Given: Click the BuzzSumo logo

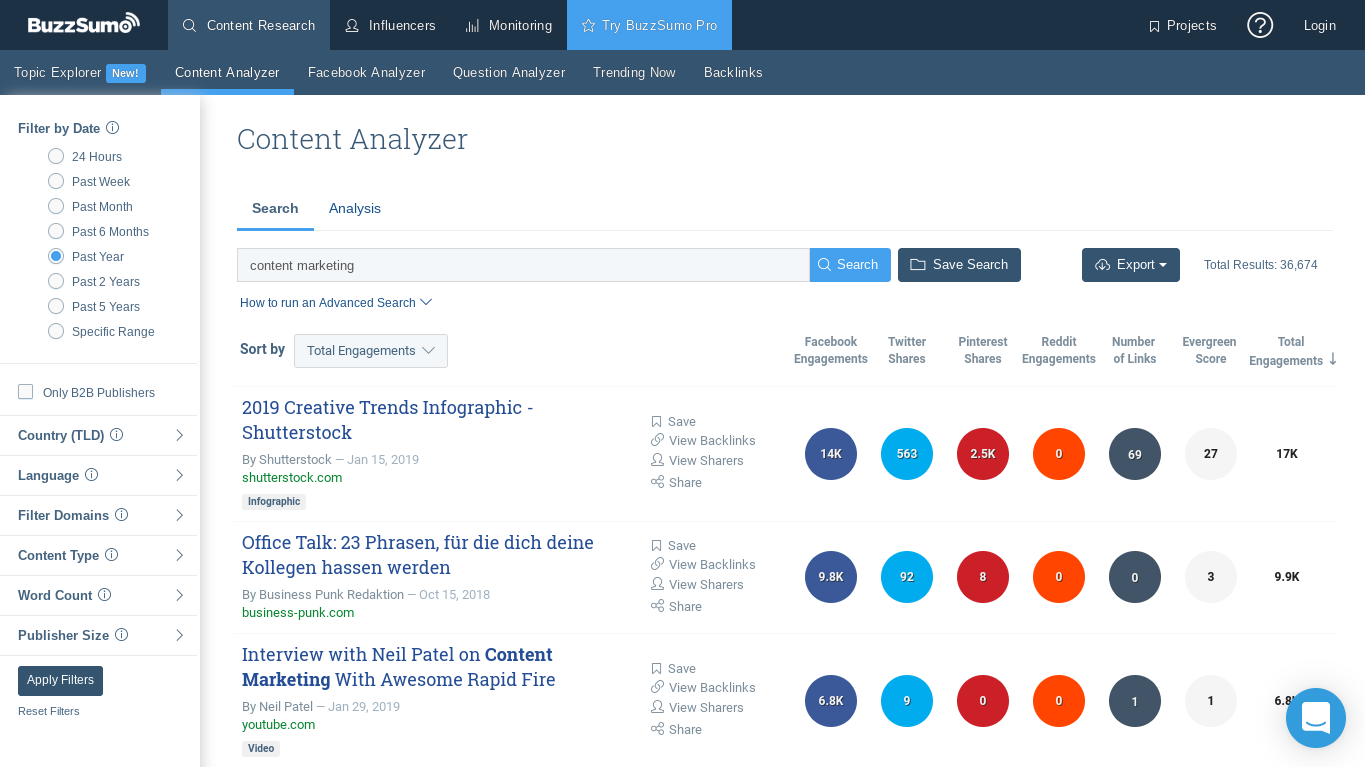Looking at the screenshot, I should [x=83, y=24].
